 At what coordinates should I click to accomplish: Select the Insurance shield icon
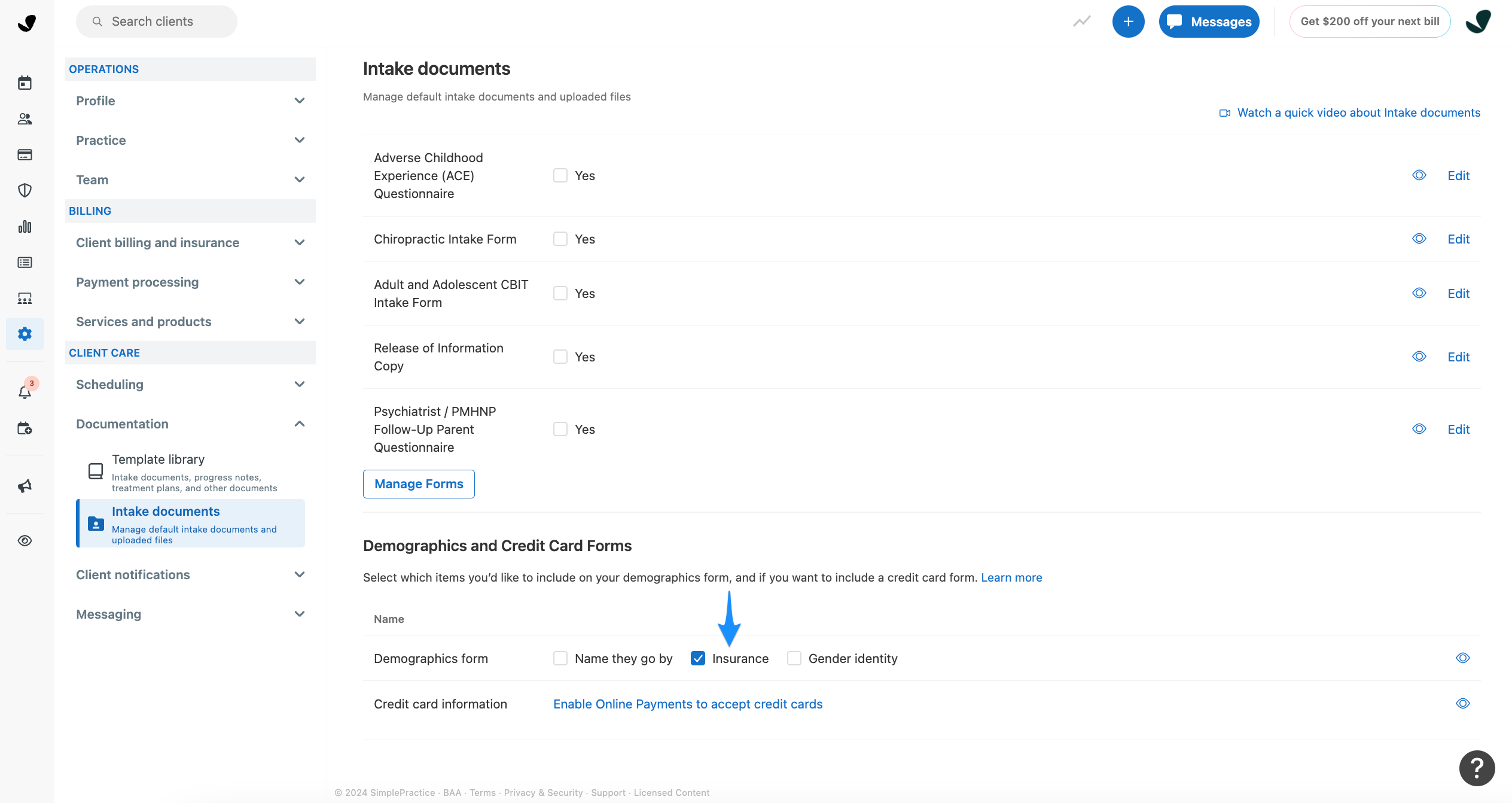tap(25, 190)
